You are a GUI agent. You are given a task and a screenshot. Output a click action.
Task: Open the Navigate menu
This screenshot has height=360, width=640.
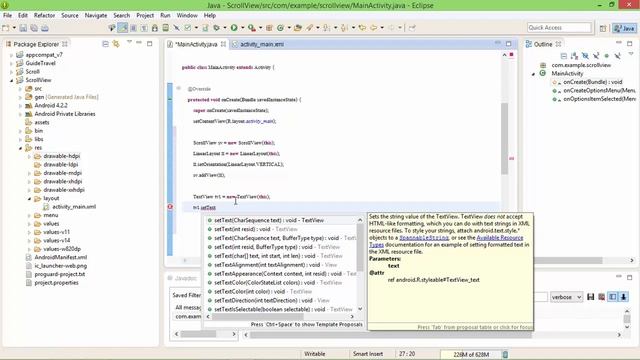[x=96, y=15]
